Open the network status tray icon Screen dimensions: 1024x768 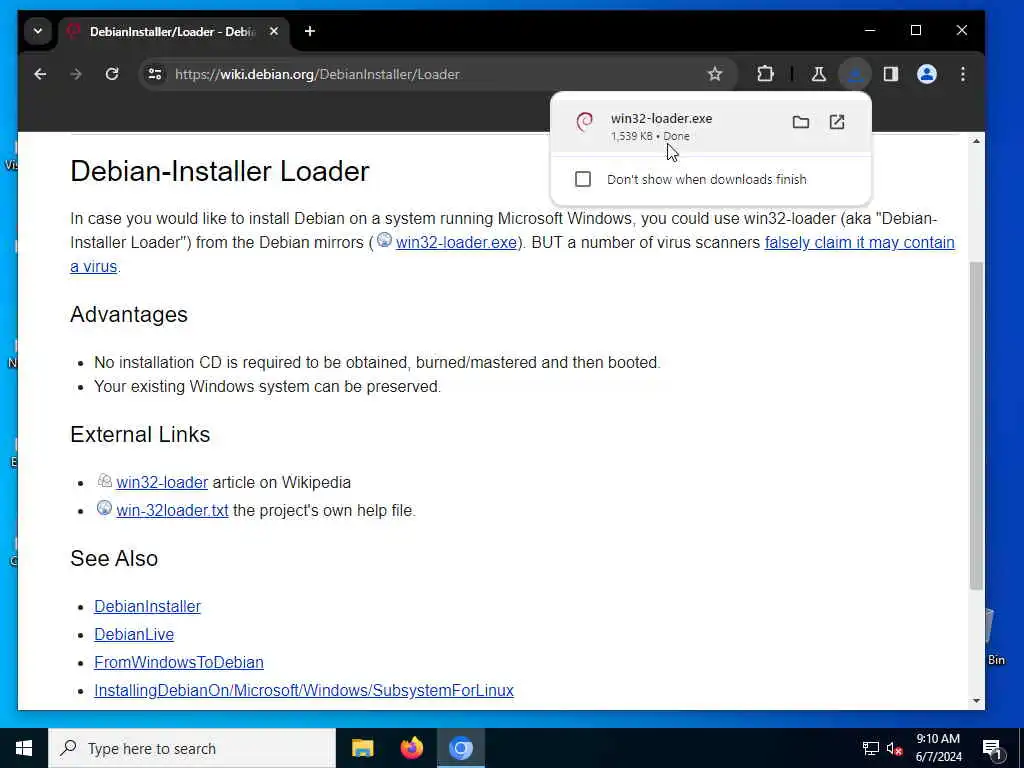point(871,749)
